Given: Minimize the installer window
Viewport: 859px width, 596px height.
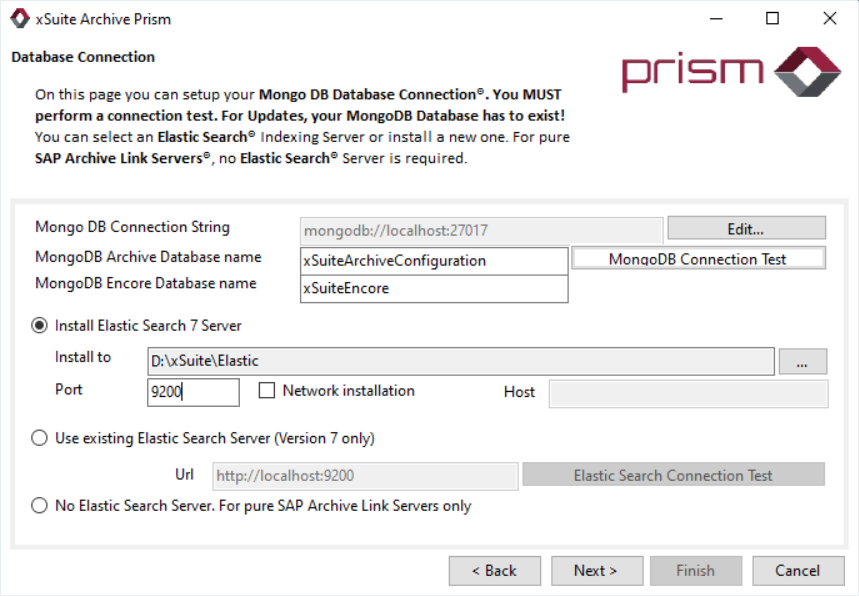Looking at the screenshot, I should (x=715, y=18).
